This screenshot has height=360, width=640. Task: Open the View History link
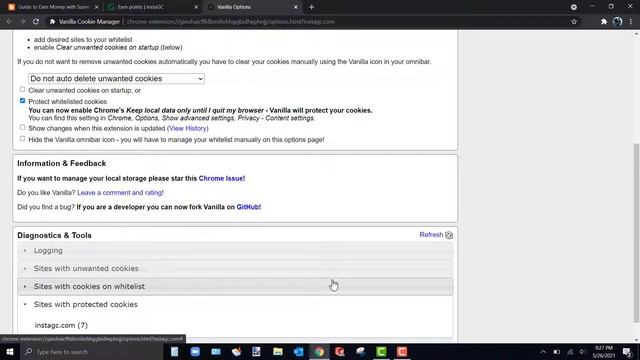(188, 128)
